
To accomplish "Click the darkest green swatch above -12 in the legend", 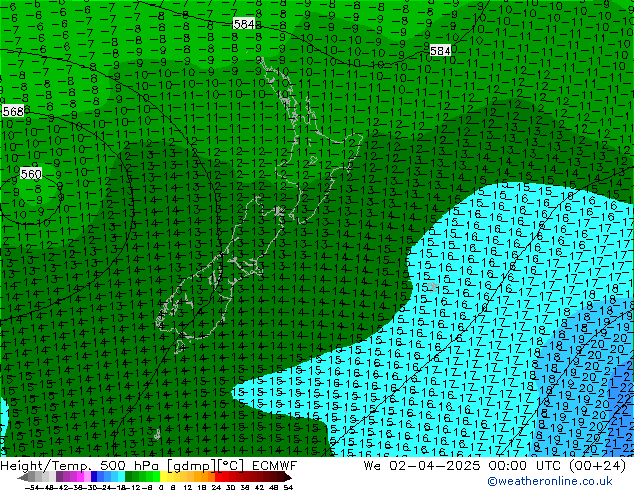I will tap(129, 477).
